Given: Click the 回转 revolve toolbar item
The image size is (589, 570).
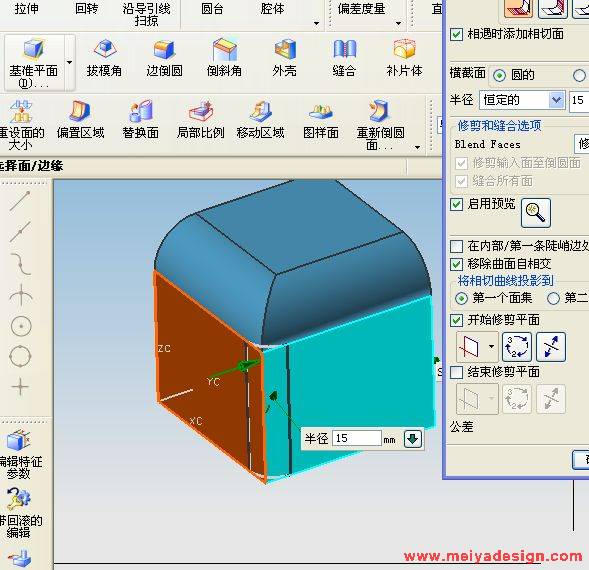Looking at the screenshot, I should (x=86, y=8).
